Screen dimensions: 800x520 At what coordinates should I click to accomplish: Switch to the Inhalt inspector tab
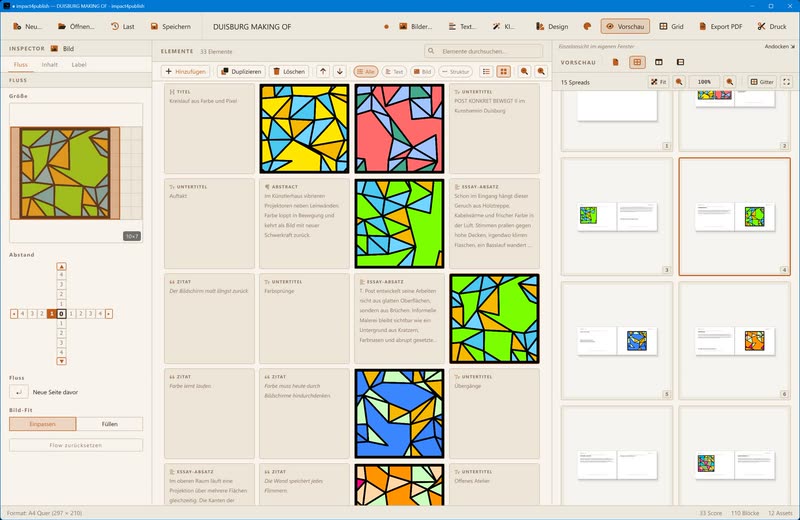click(x=49, y=65)
